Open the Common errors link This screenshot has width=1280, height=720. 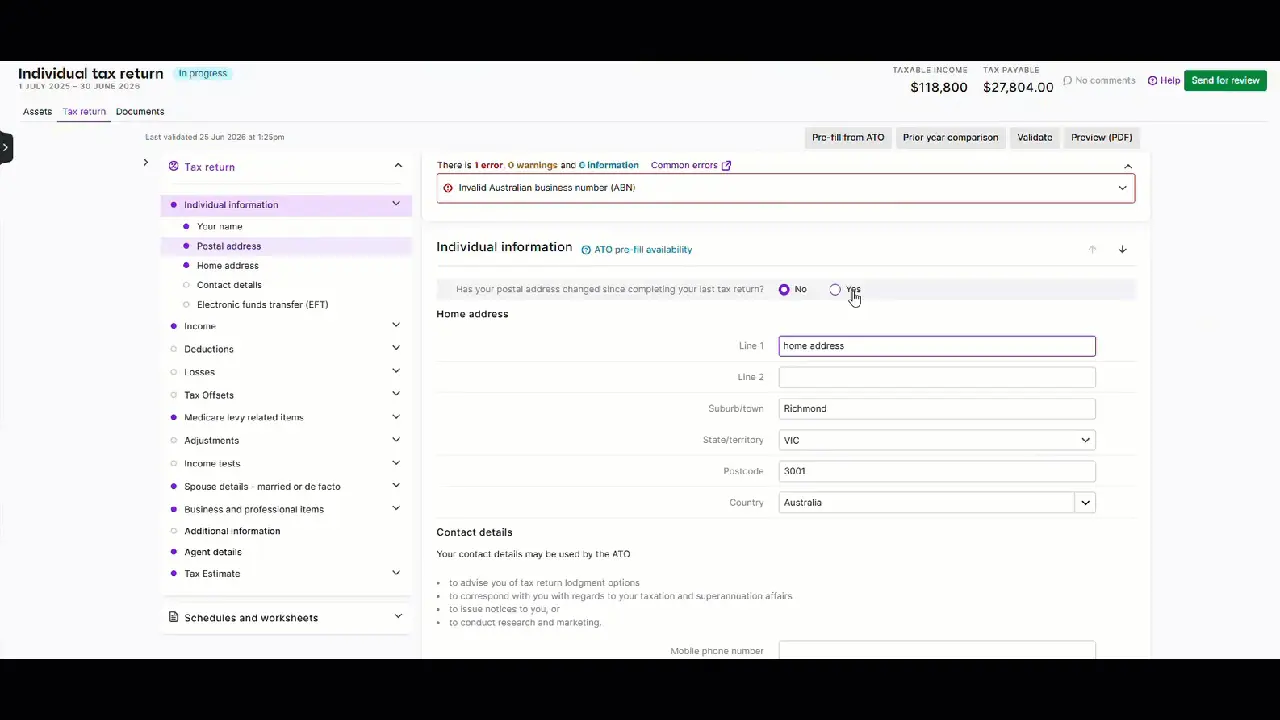click(684, 165)
